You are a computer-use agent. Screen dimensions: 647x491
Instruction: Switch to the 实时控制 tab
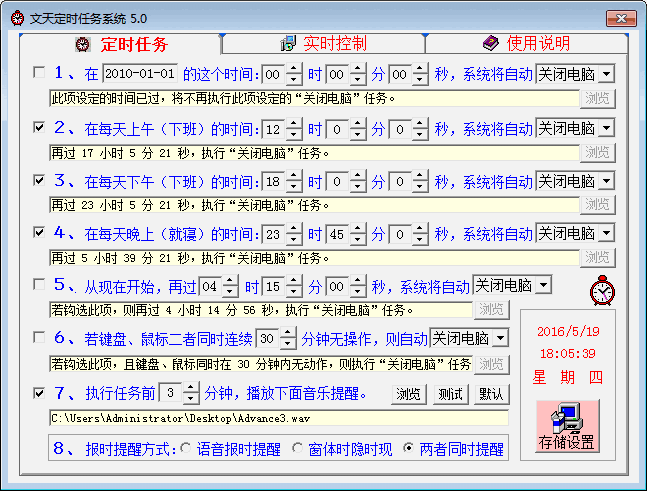tap(322, 43)
